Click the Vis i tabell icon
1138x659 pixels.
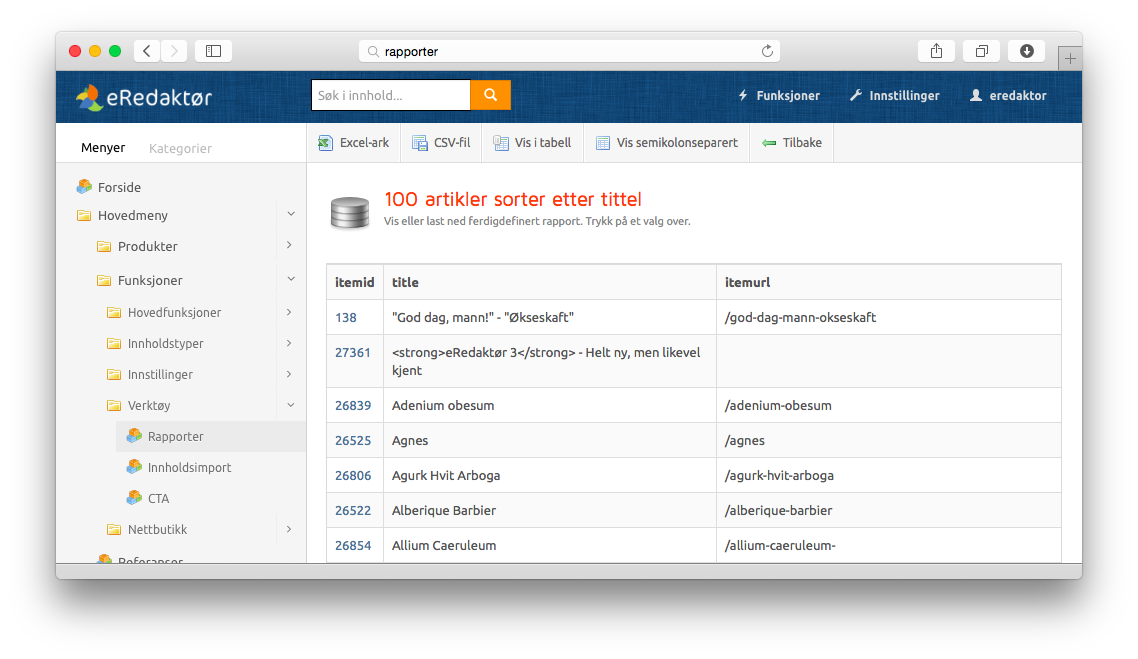[x=501, y=143]
